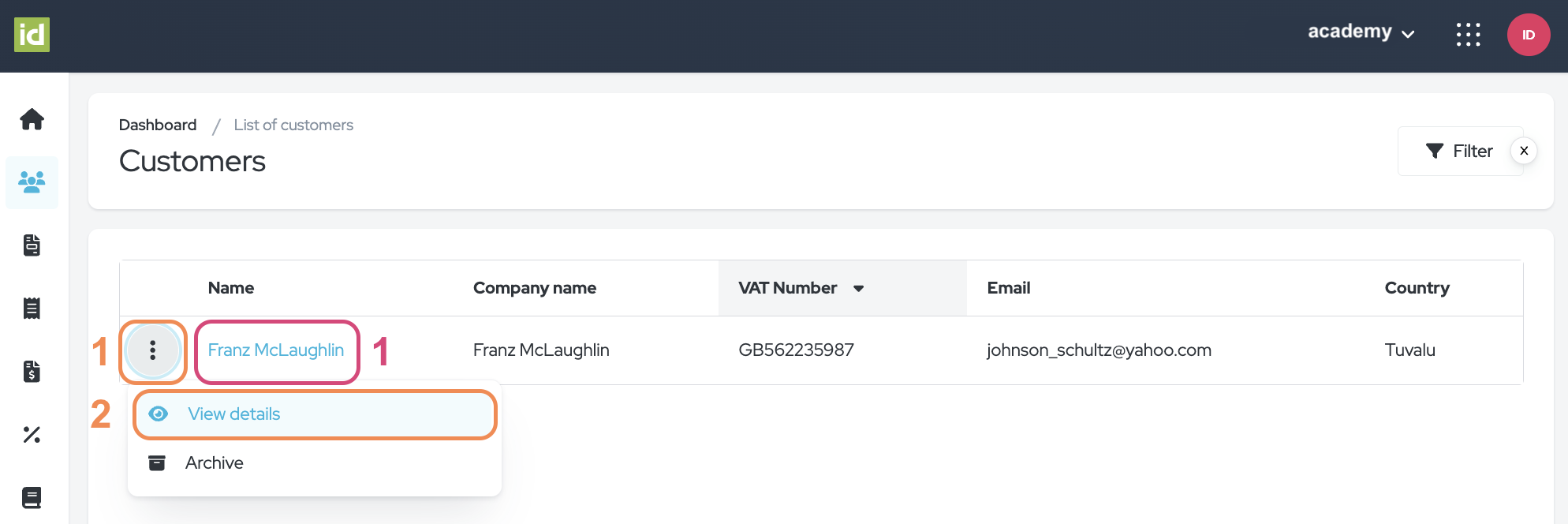Screen dimensions: 1568x524
Task: Clear the filter with the x button
Action: pyautogui.click(x=1524, y=151)
